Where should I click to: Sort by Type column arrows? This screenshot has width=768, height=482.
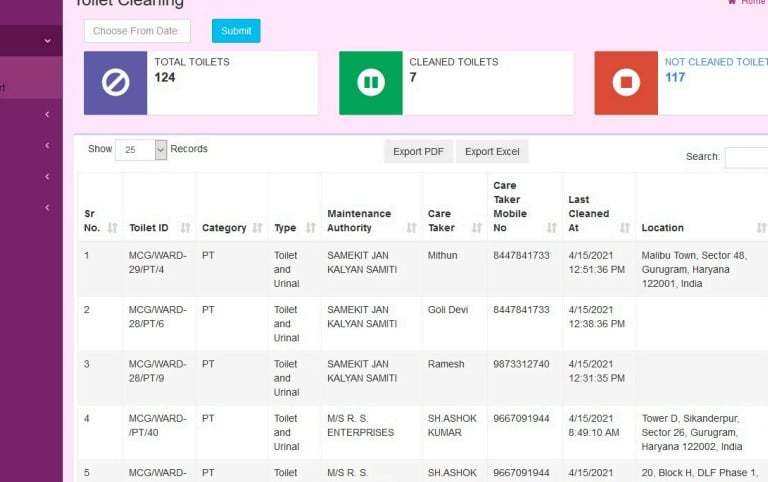pos(311,227)
